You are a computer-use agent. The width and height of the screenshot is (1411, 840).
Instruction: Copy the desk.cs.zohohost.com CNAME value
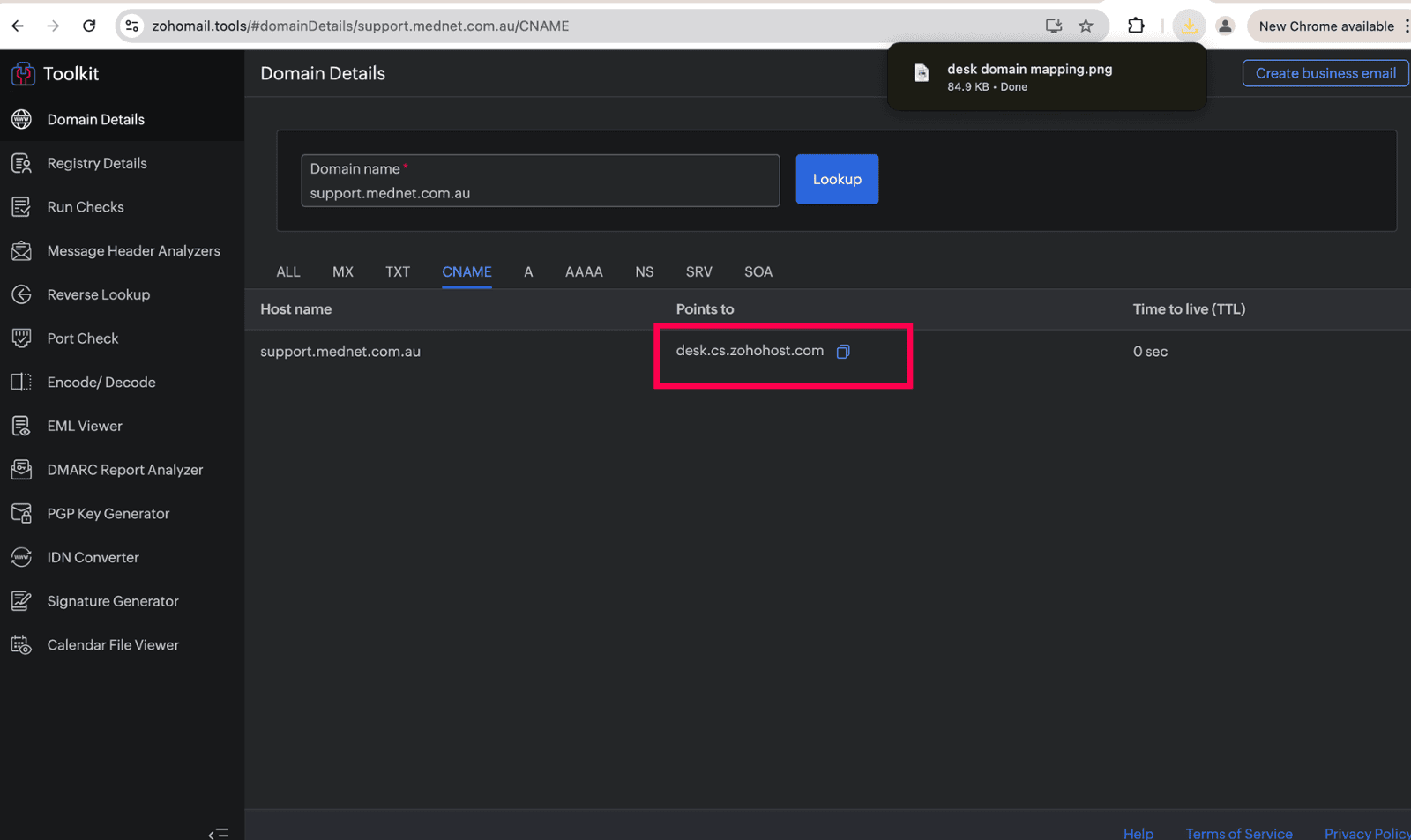click(x=843, y=352)
